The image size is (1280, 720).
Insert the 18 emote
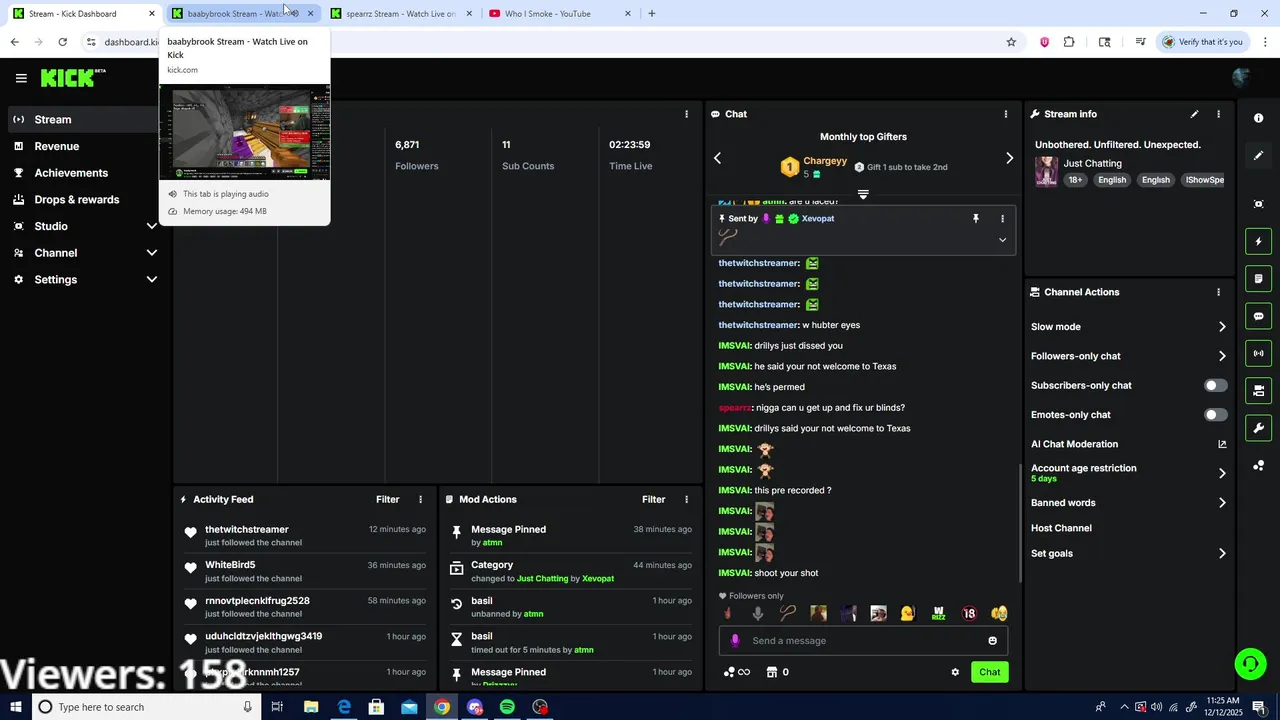pos(968,614)
